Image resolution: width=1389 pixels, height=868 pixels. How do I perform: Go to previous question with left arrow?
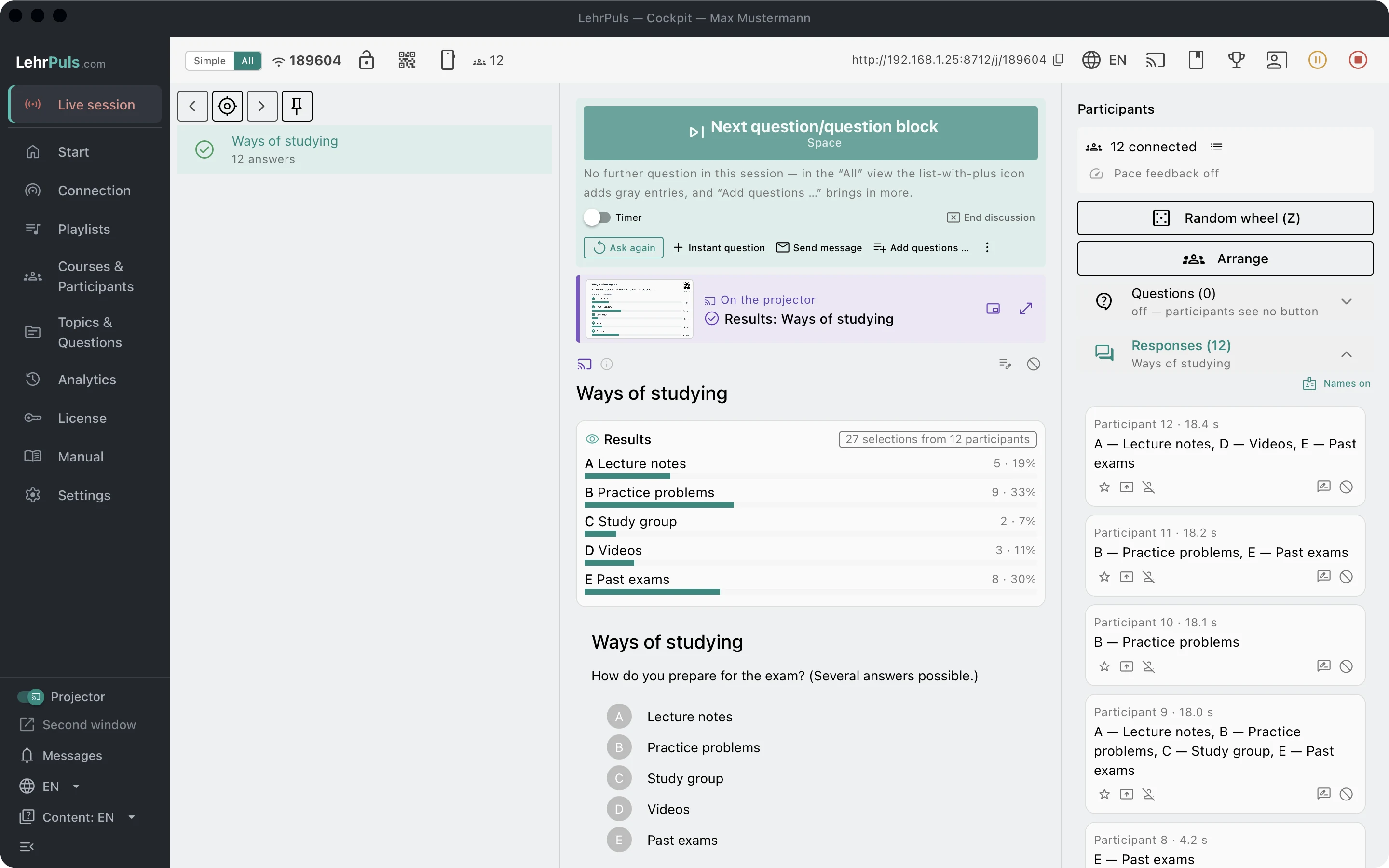coord(193,106)
